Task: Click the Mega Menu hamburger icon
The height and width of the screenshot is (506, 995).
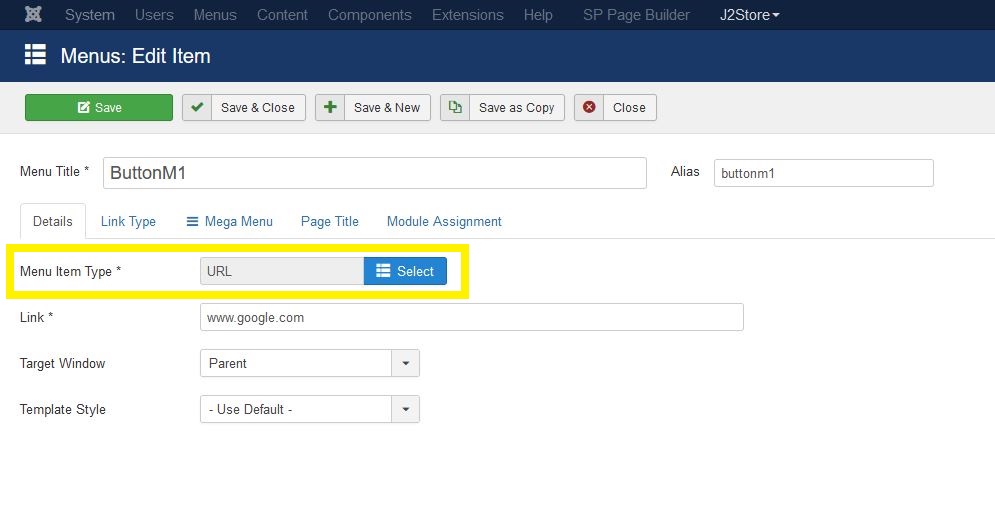Action: click(x=192, y=222)
